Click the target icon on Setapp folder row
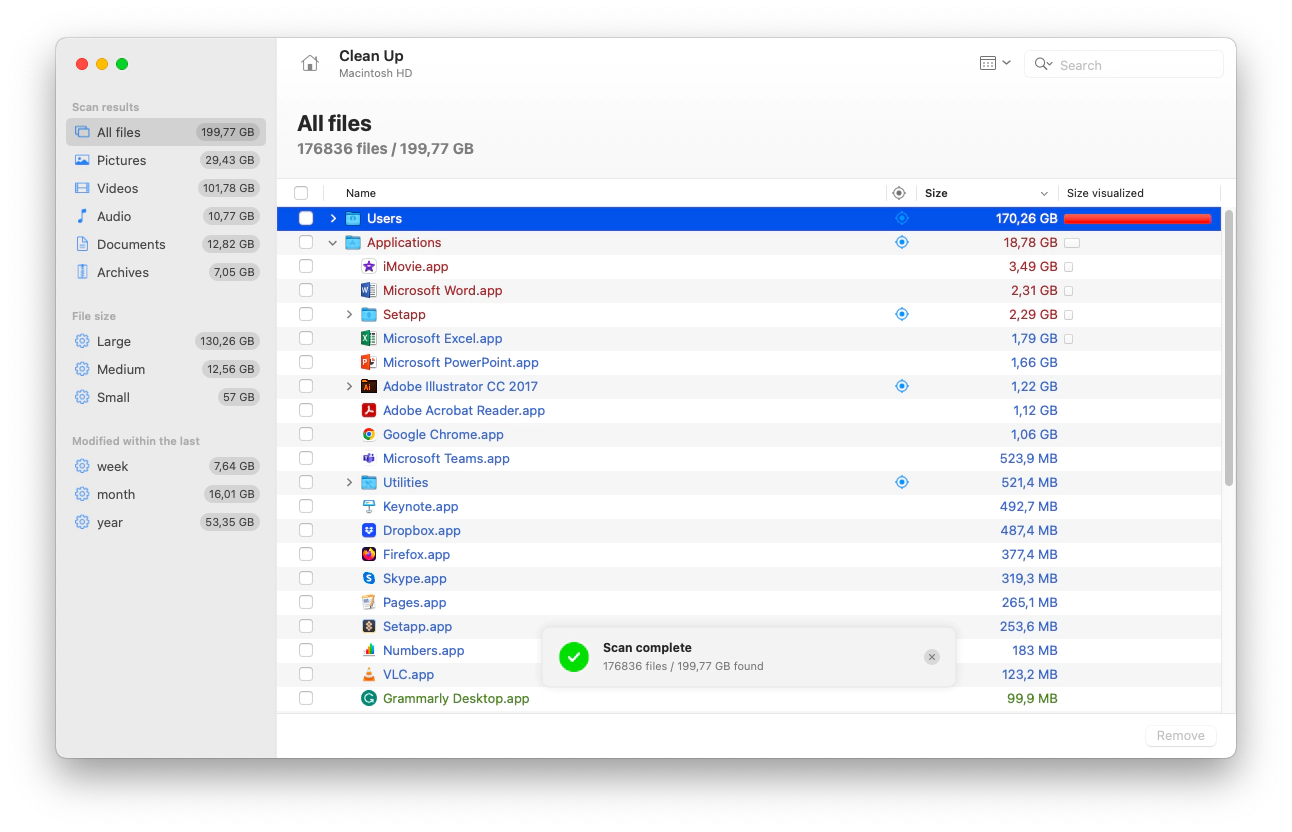 (901, 314)
